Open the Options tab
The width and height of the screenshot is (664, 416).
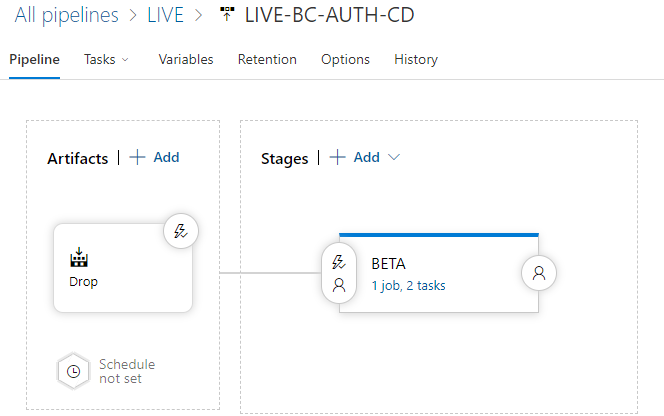click(x=346, y=59)
